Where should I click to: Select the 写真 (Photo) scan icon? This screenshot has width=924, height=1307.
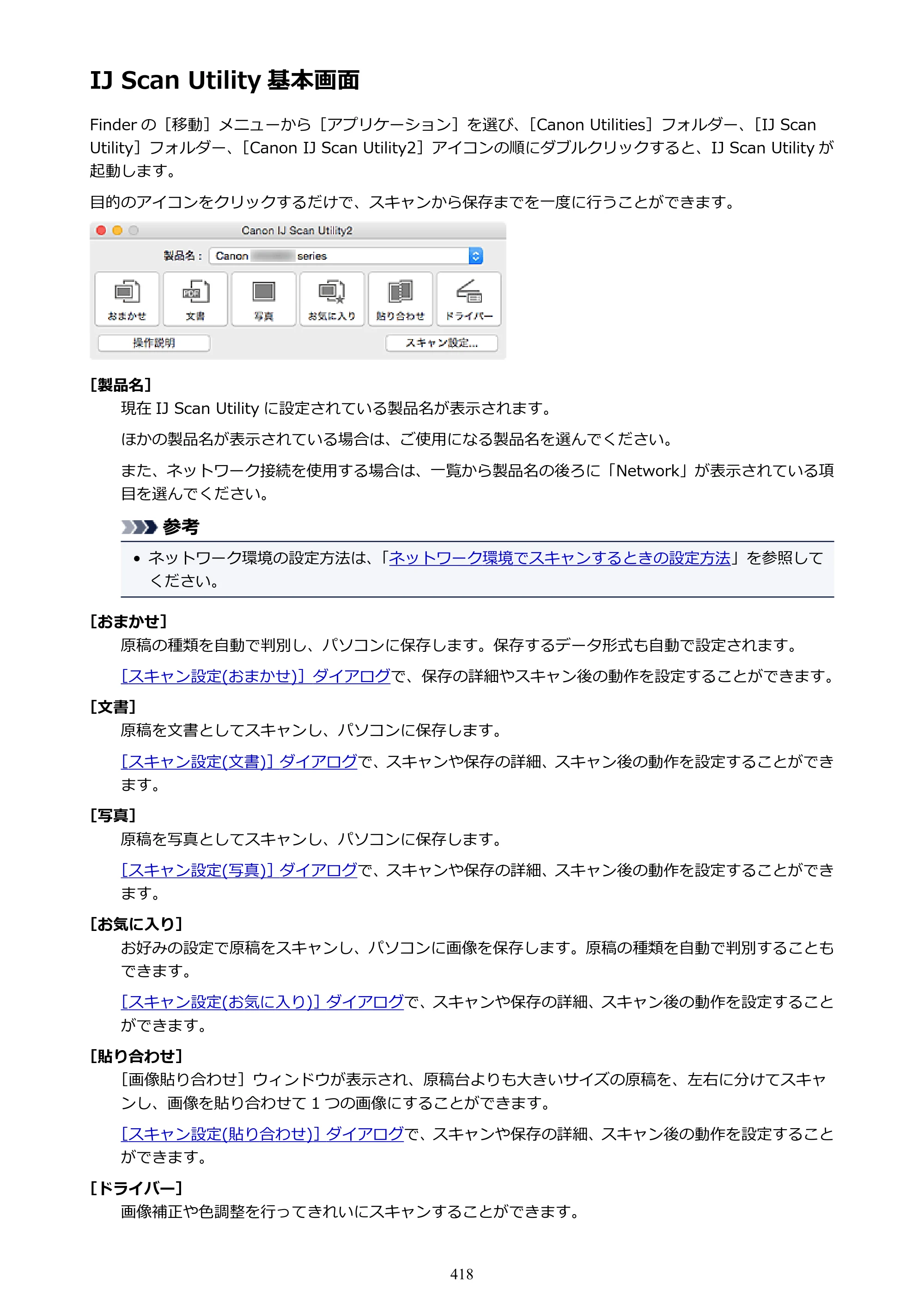264,299
